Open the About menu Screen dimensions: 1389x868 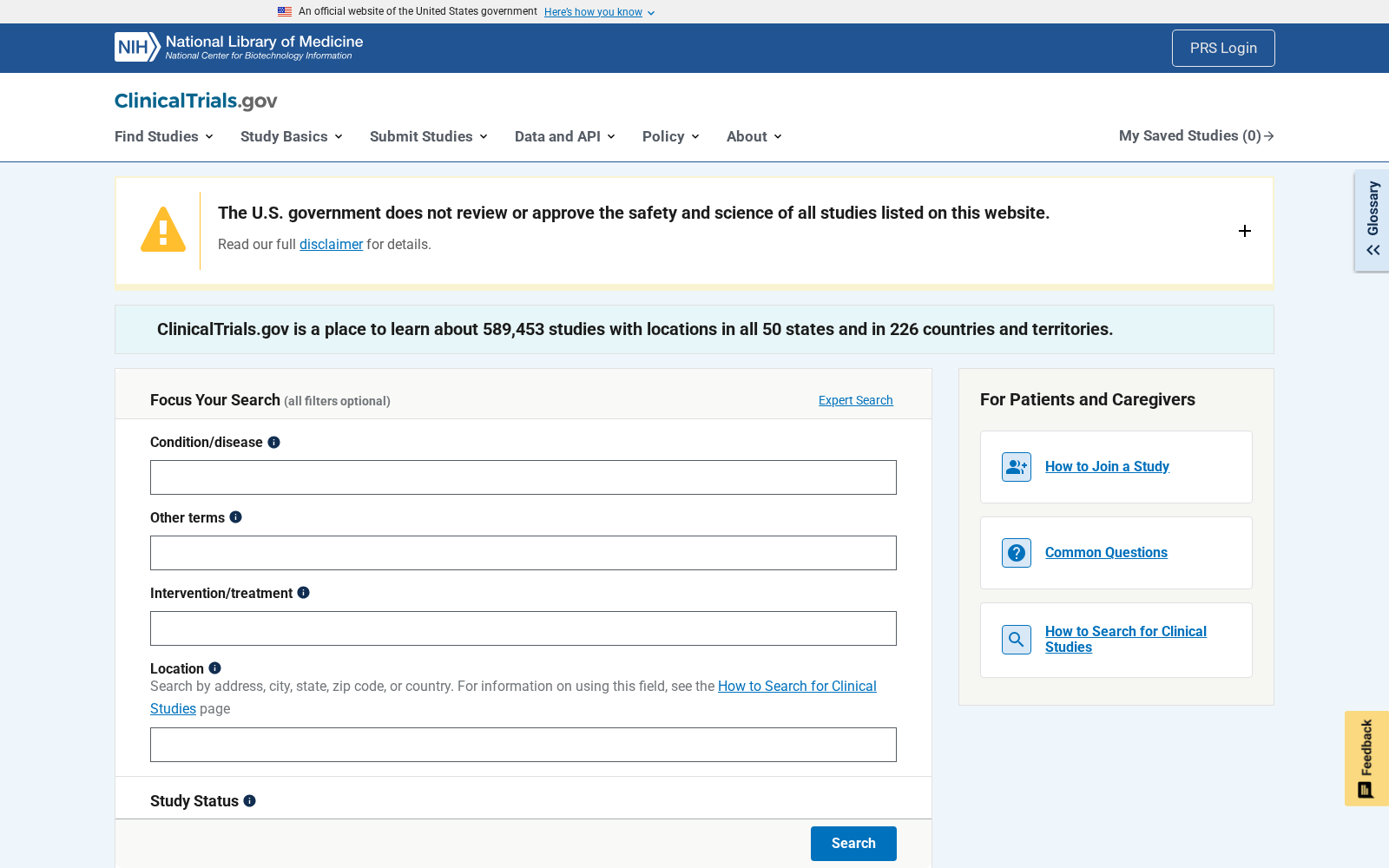coord(754,136)
